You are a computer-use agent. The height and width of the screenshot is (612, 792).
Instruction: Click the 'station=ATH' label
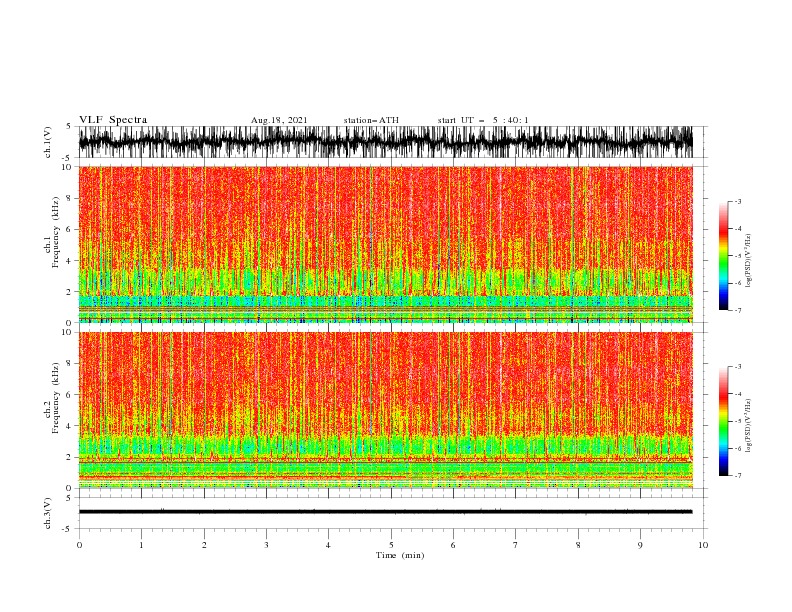point(371,120)
